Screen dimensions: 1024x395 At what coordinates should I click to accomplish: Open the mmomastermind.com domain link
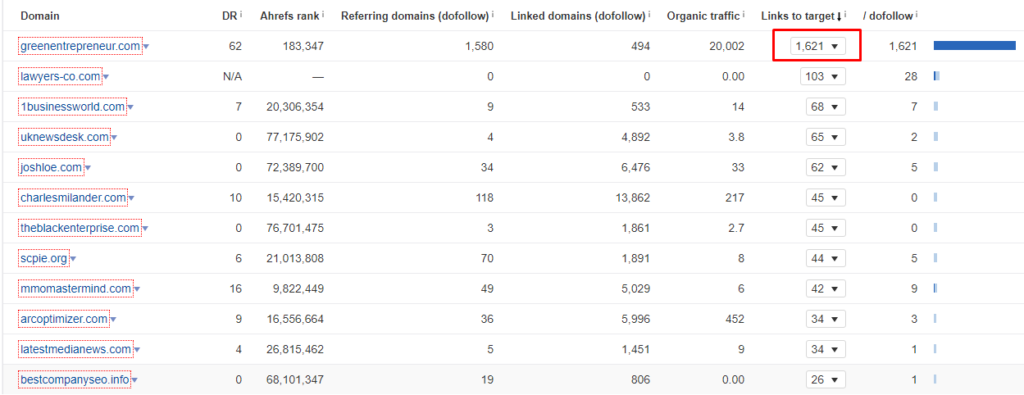76,288
